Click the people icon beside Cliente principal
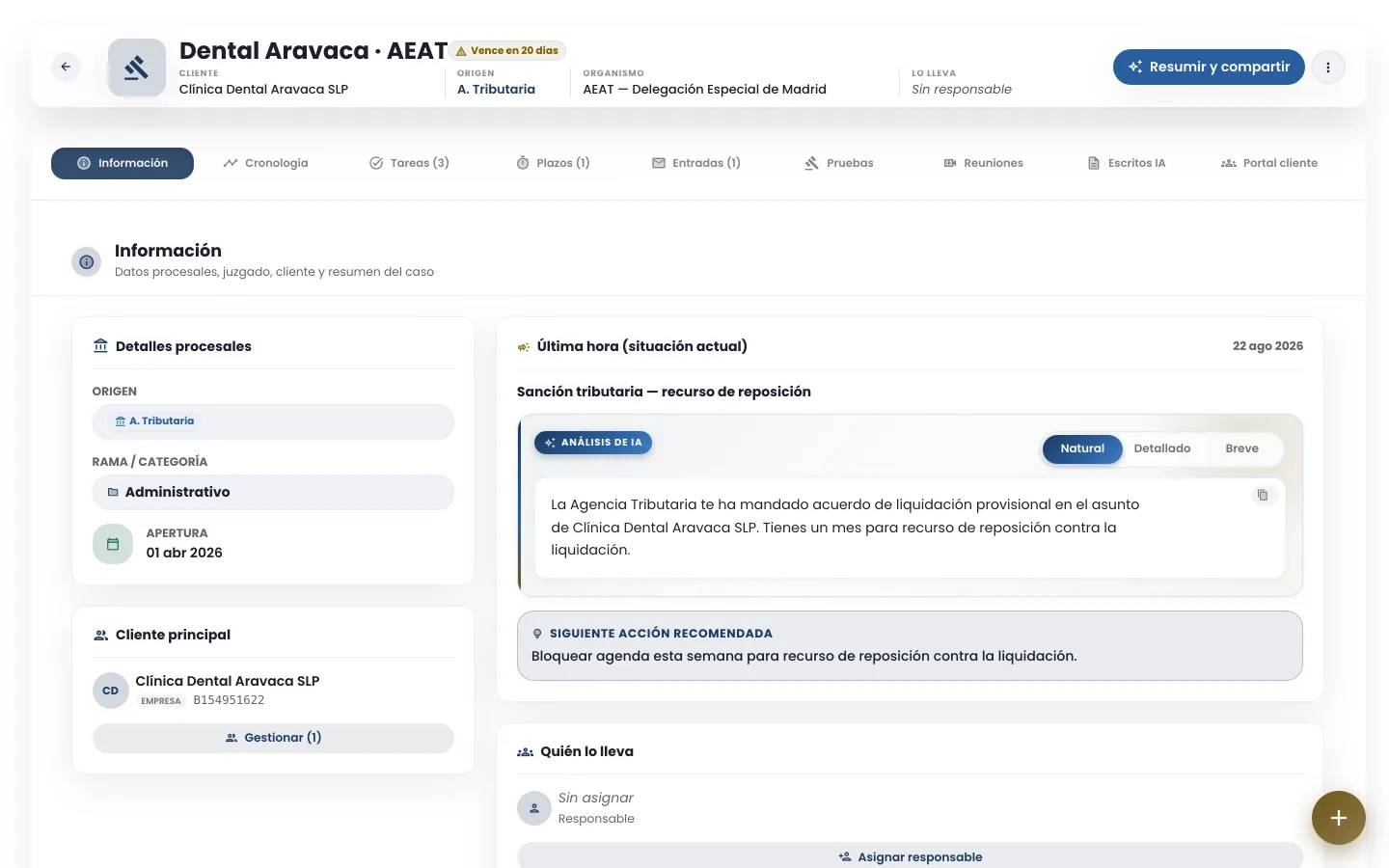This screenshot has width=1389, height=868. pyautogui.click(x=100, y=635)
